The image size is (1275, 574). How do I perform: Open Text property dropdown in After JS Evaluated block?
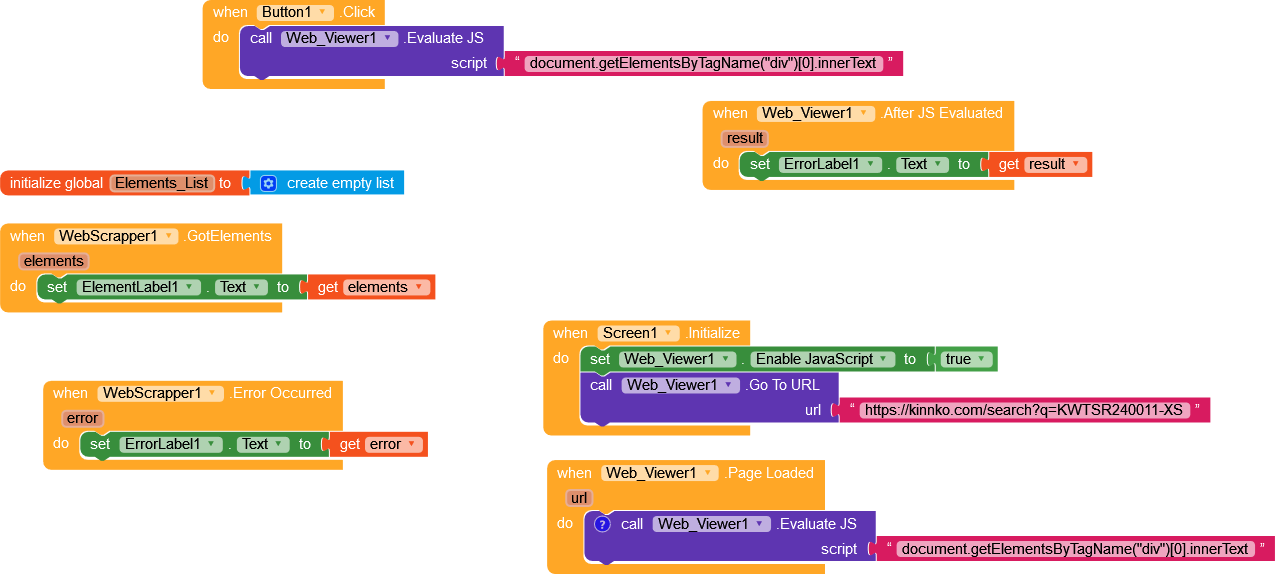click(x=923, y=164)
